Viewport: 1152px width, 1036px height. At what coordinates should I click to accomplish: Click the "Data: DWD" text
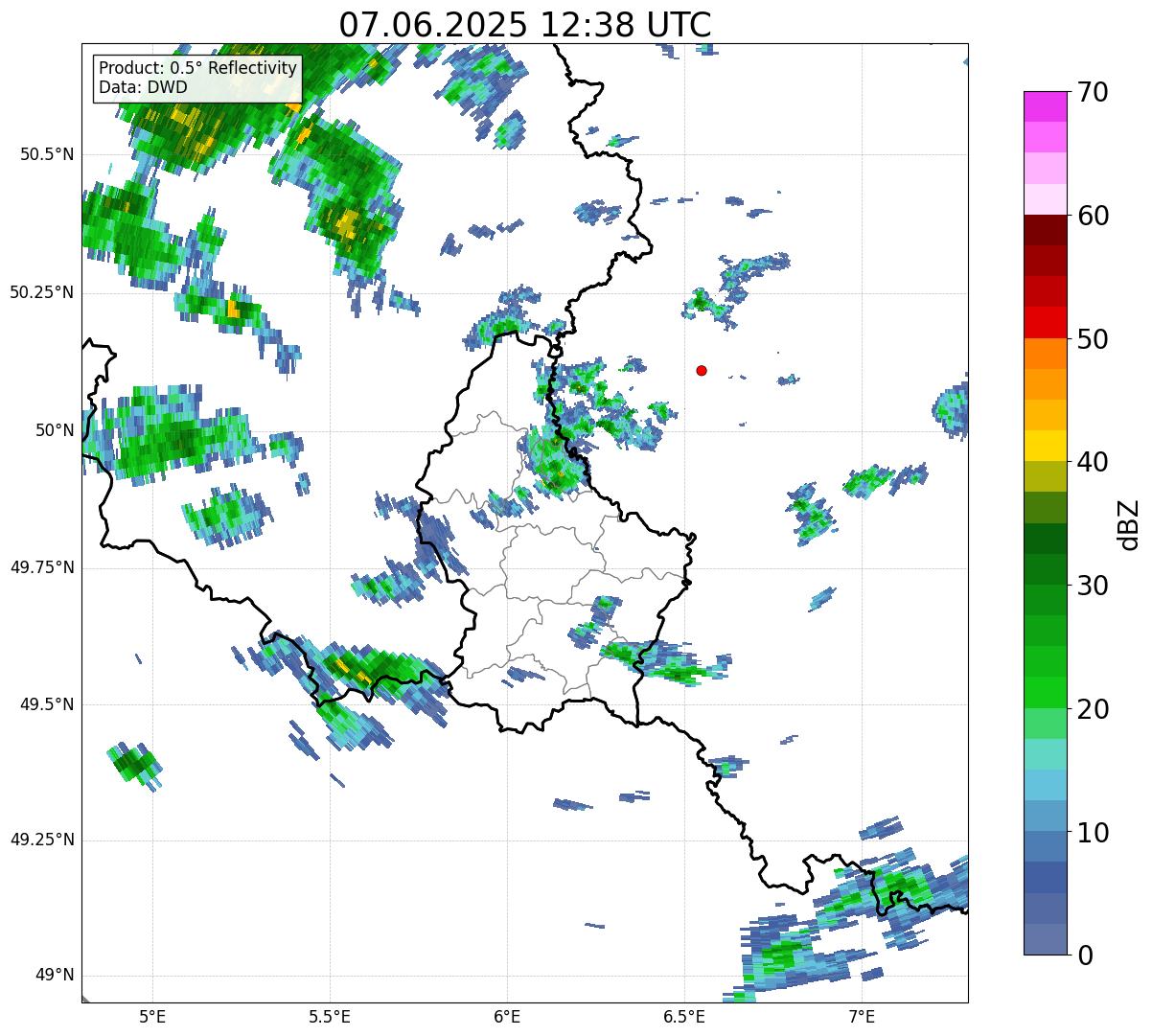(x=143, y=87)
